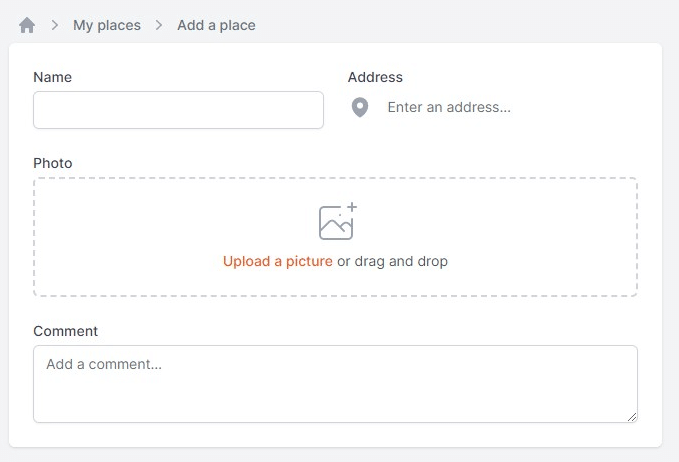Click the chevron before Add a place
The height and width of the screenshot is (462, 679).
pyautogui.click(x=159, y=25)
